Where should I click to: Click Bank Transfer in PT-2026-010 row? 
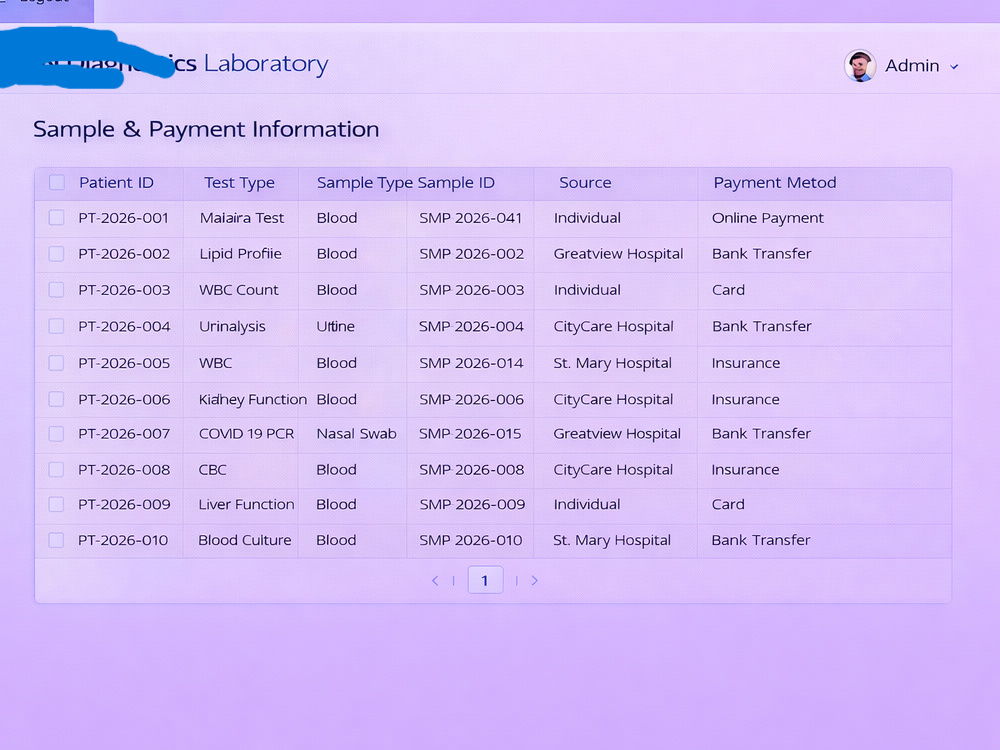click(761, 540)
